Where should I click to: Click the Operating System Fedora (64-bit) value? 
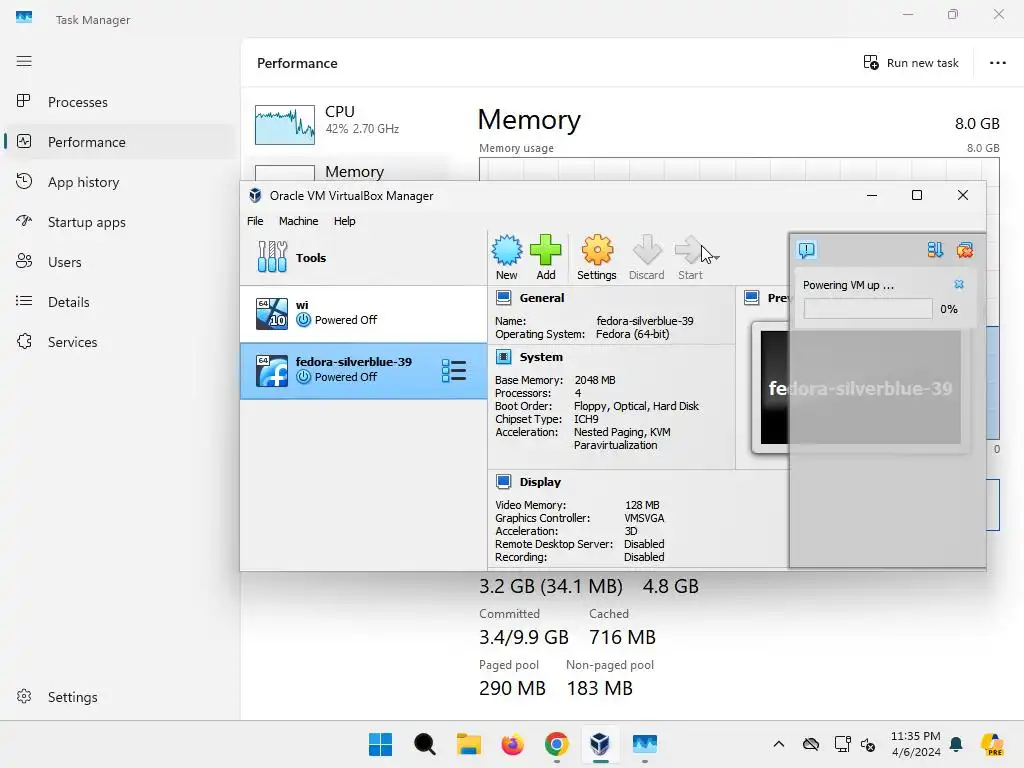click(632, 334)
